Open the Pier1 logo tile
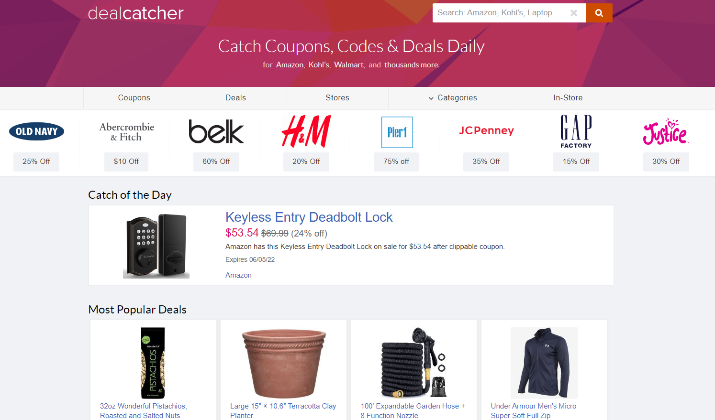 point(397,132)
